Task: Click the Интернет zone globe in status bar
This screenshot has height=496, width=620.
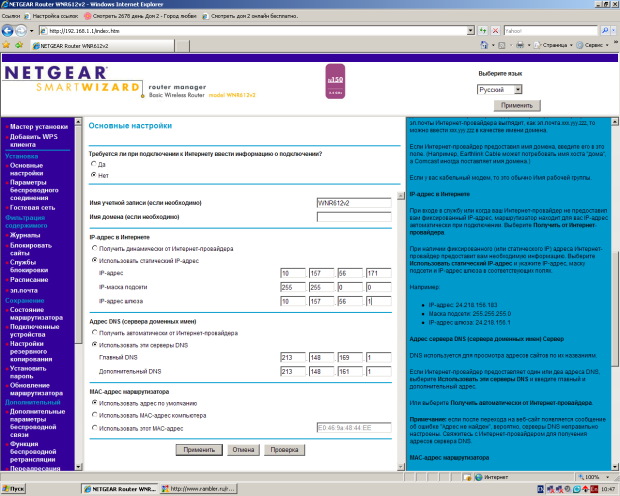Action: (479, 477)
